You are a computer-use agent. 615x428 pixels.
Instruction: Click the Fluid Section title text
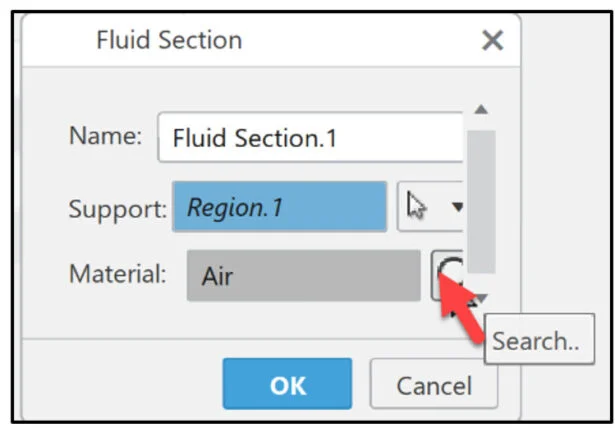pos(169,41)
